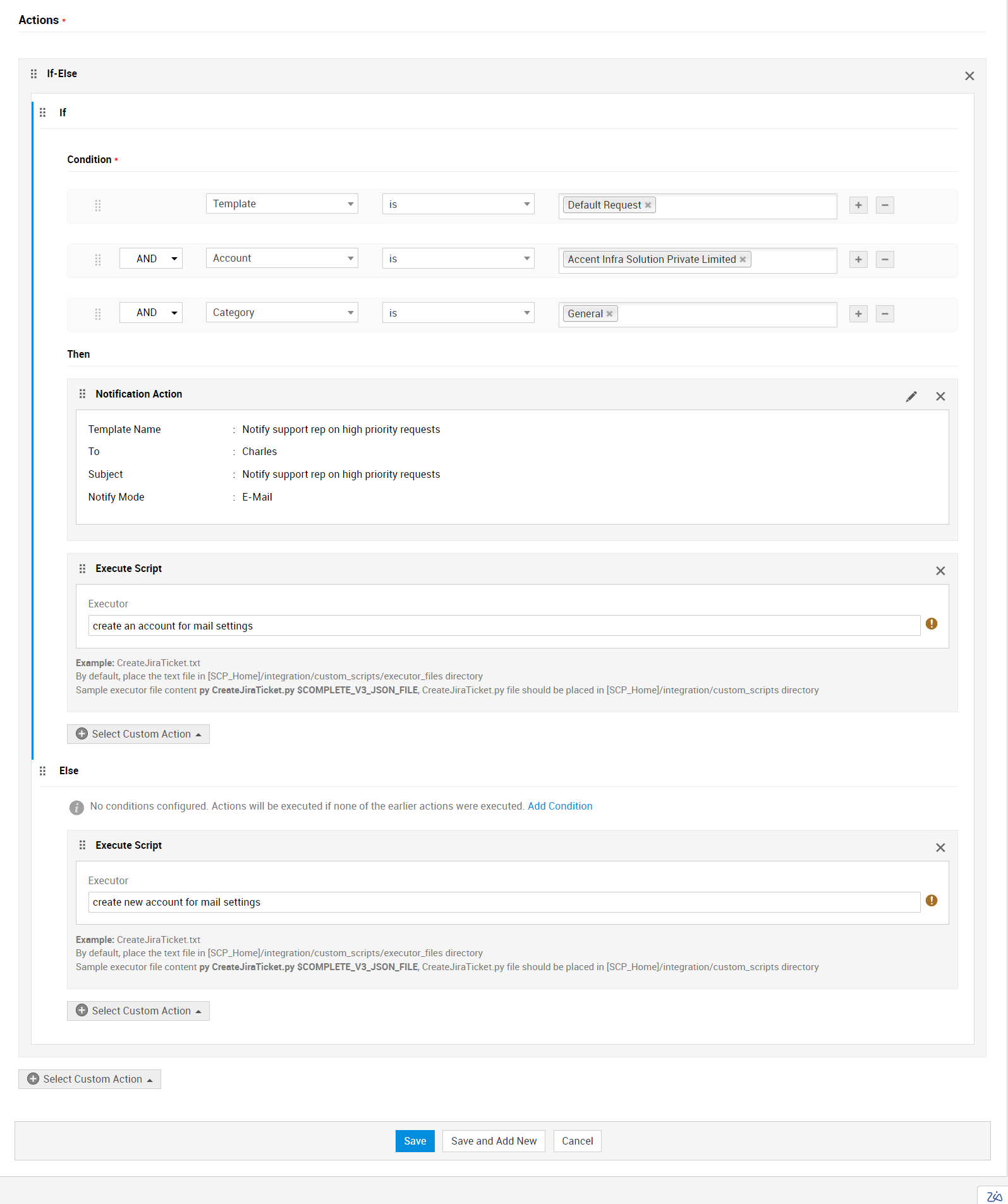Image resolution: width=1008 pixels, height=1204 pixels.
Task: Delete the If-Else action block
Action: click(x=969, y=76)
